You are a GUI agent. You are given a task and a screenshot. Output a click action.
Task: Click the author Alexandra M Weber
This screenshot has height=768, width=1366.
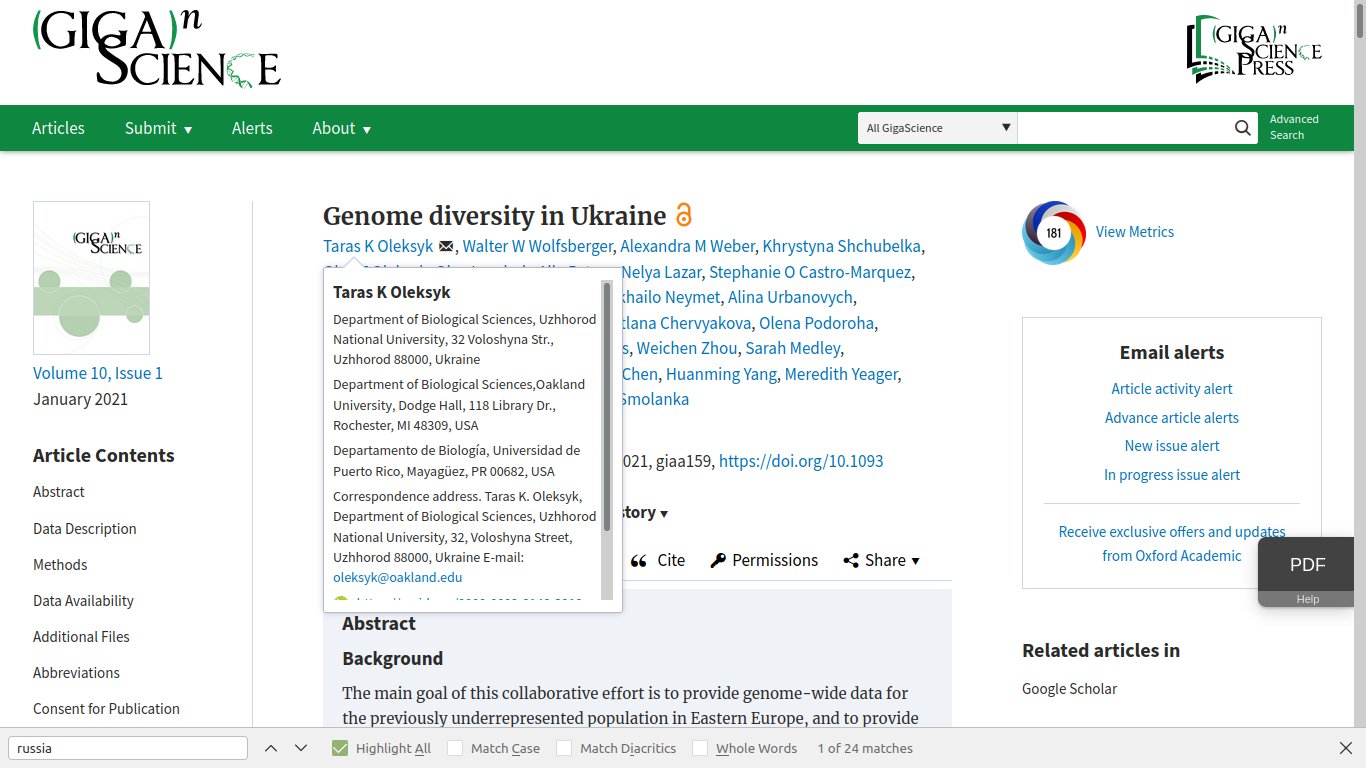tap(687, 246)
